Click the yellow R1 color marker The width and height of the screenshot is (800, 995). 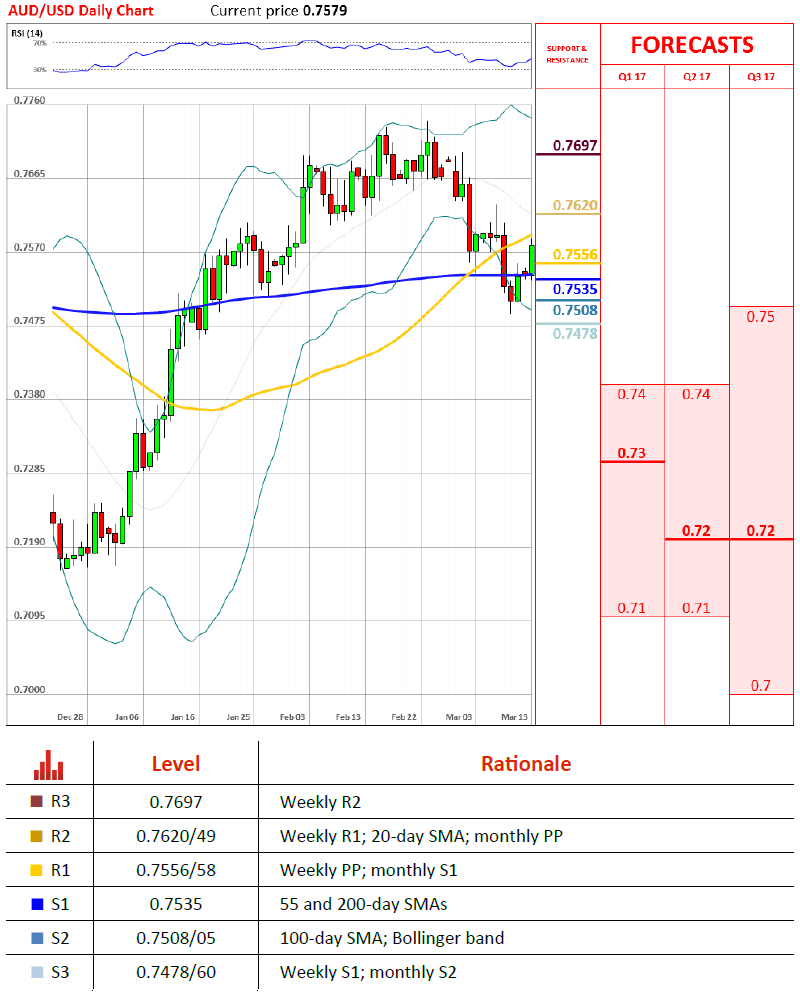38,870
